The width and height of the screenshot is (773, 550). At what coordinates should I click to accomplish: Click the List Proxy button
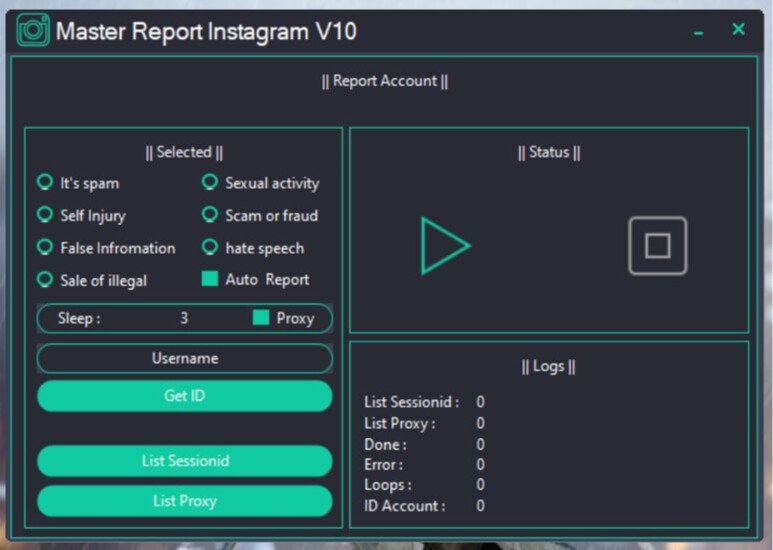[x=185, y=501]
